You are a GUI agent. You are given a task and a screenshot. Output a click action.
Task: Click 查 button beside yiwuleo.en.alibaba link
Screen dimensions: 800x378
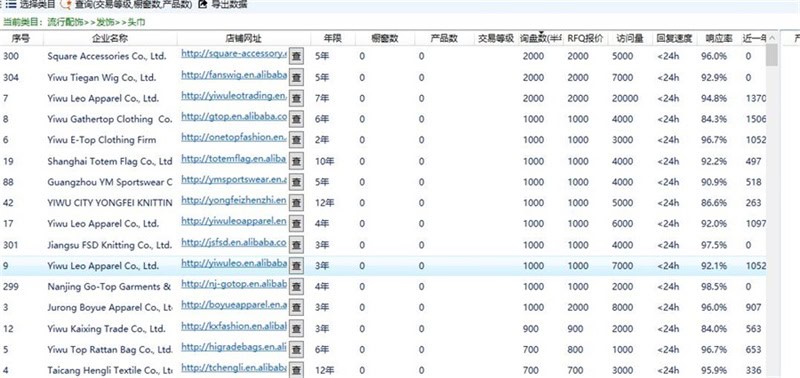point(296,266)
